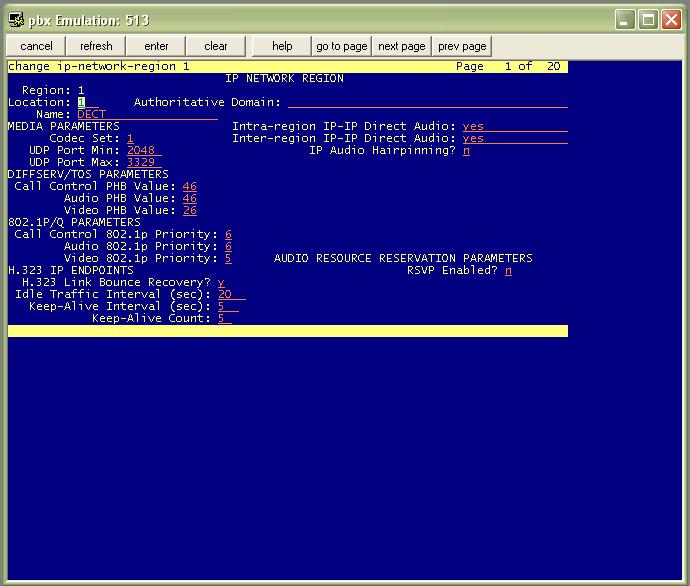
Task: Click the refresh button
Action: 96,46
